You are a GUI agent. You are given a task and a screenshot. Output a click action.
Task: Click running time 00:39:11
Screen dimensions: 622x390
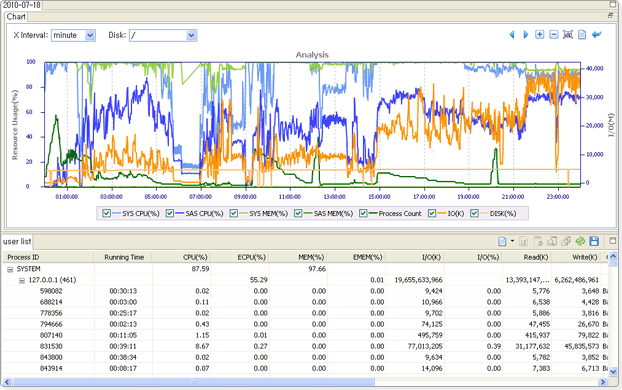coord(123,346)
